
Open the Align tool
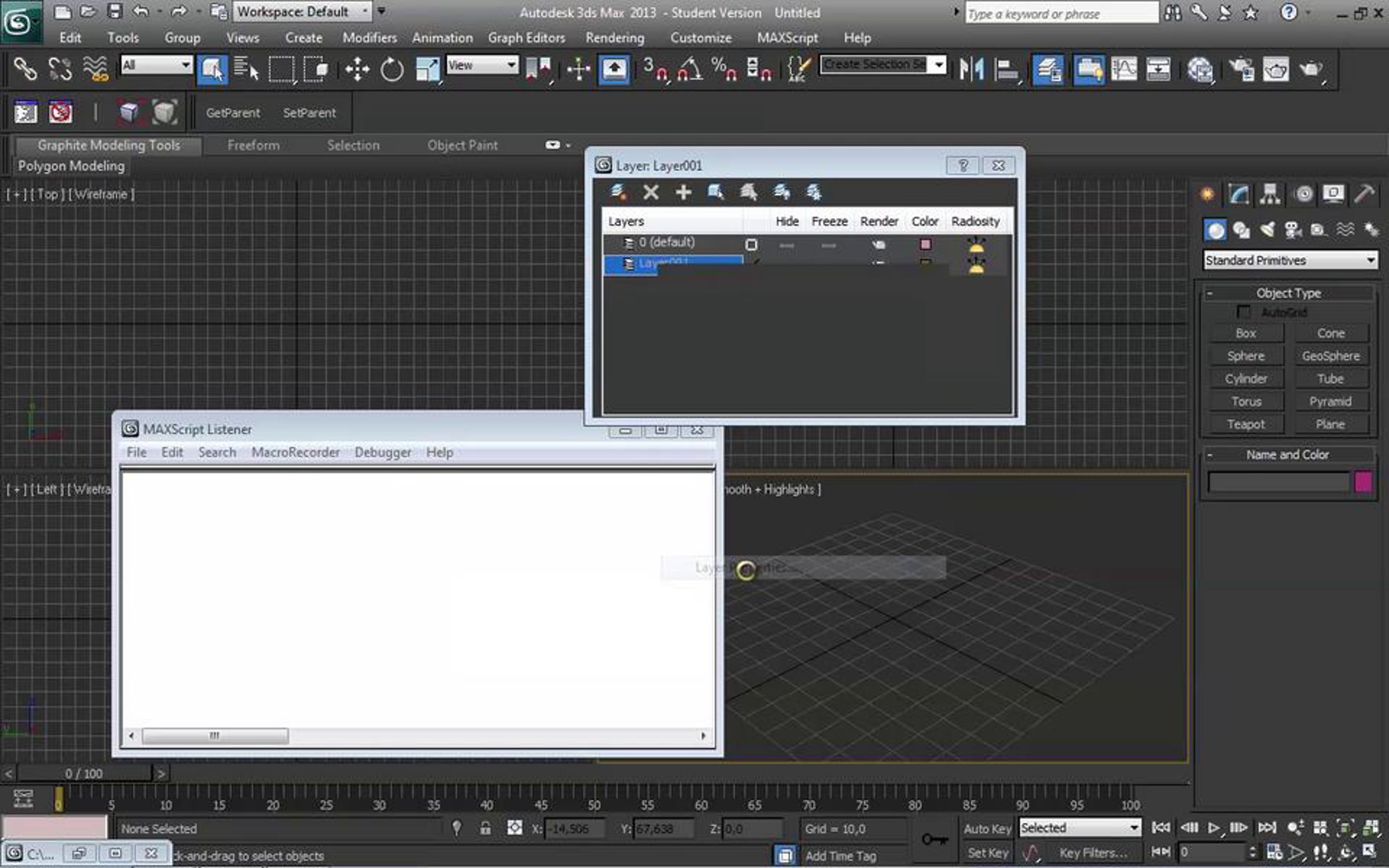tap(1006, 69)
